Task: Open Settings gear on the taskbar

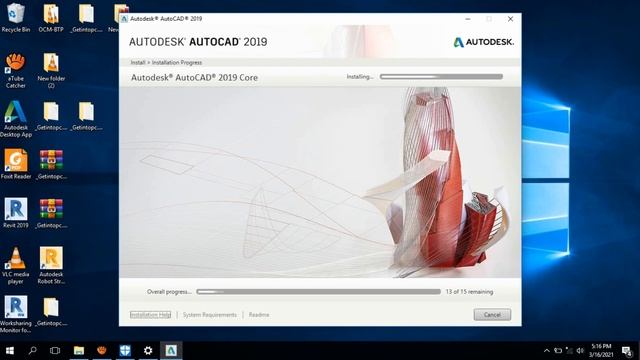Action: pos(148,351)
